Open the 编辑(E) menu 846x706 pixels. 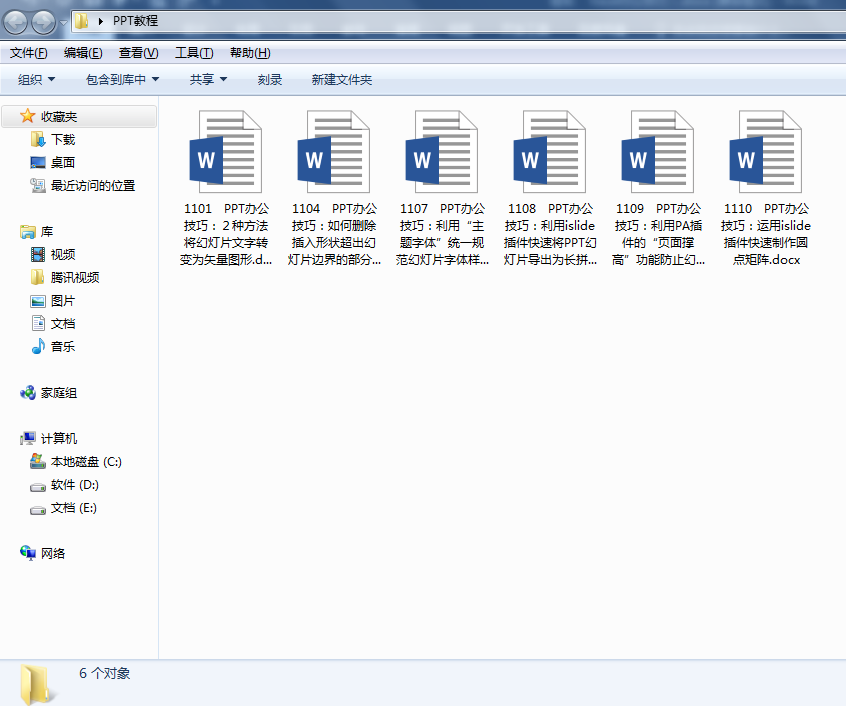pos(83,53)
